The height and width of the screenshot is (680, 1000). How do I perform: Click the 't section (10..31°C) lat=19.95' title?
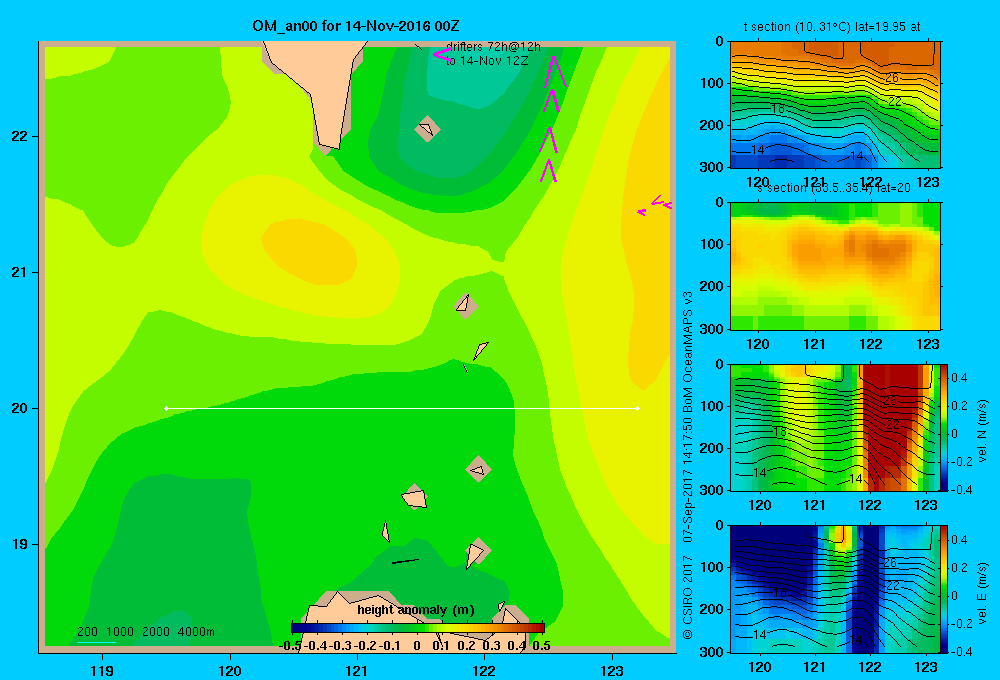(832, 27)
